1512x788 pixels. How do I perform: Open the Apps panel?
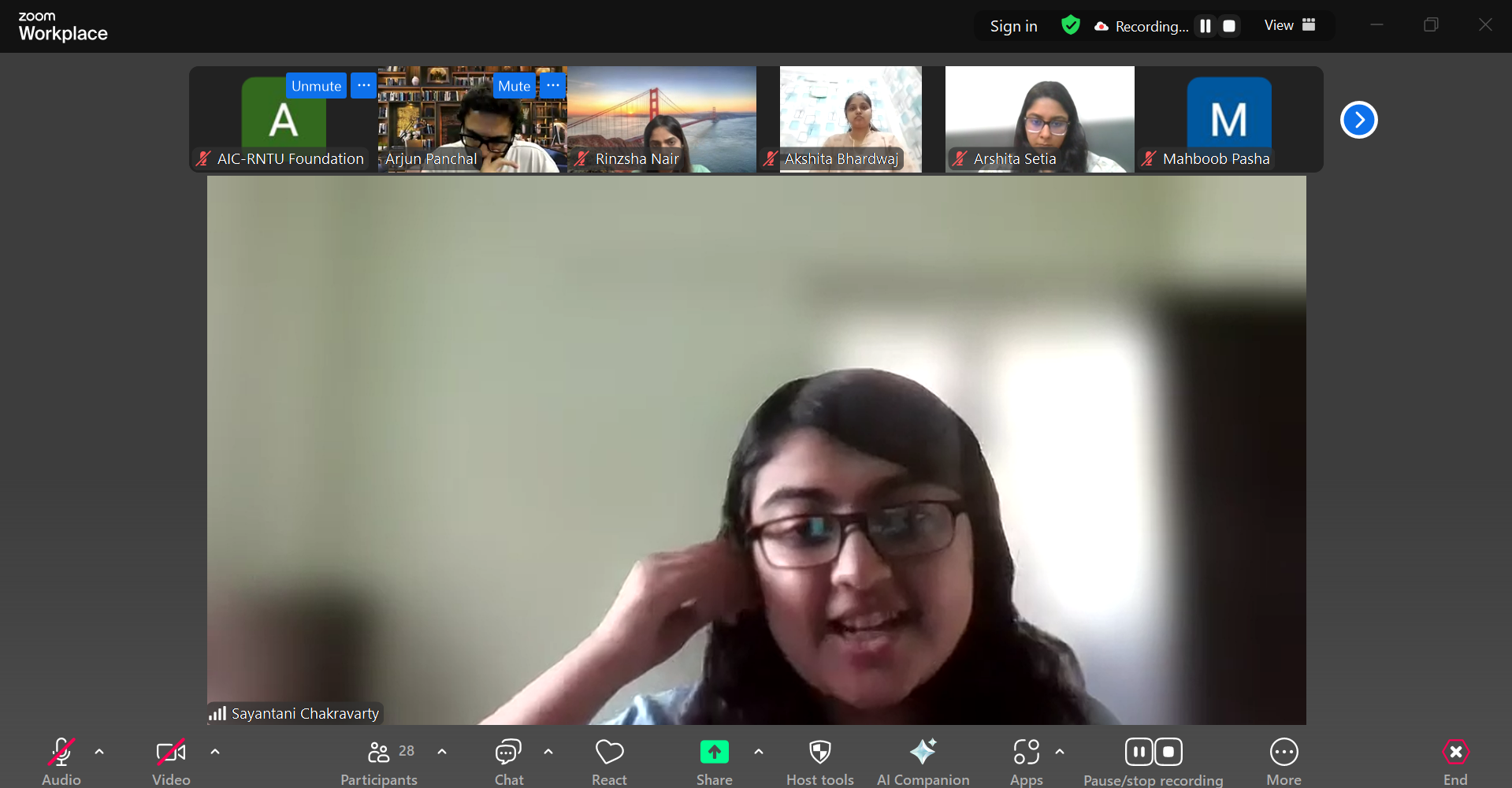(x=1026, y=753)
